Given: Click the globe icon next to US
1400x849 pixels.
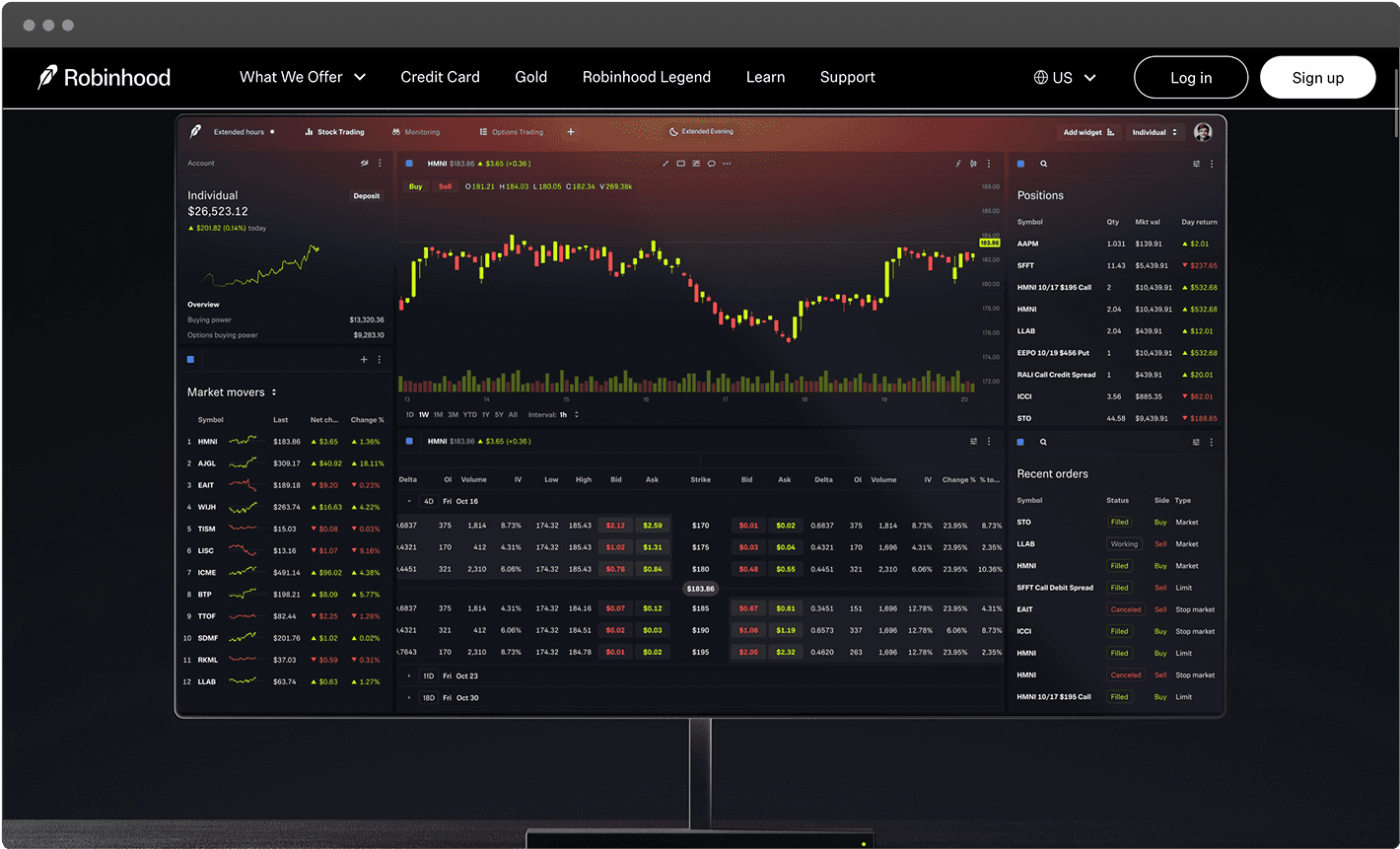Looking at the screenshot, I should coord(1041,77).
